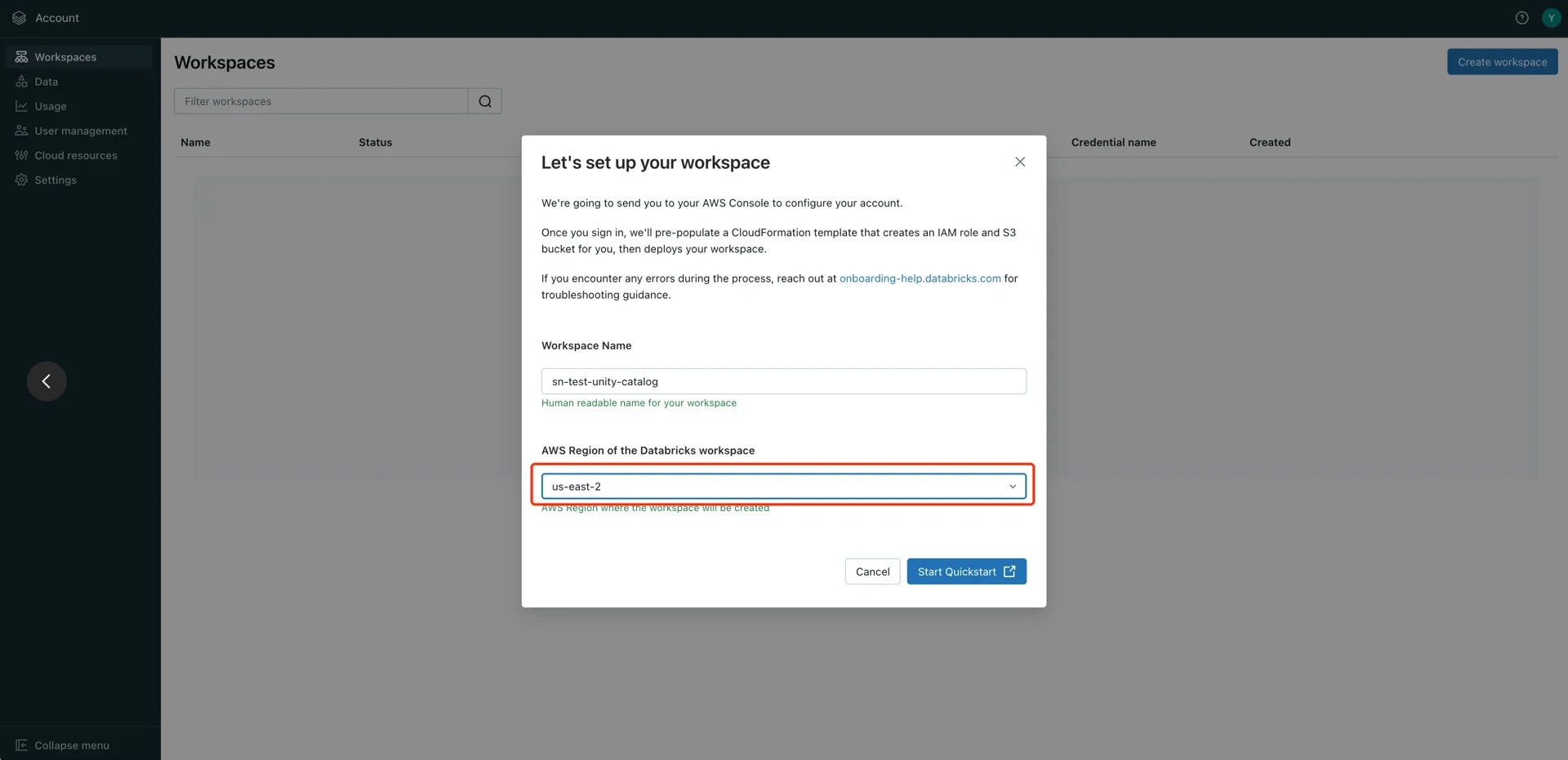The height and width of the screenshot is (760, 1568).
Task: Open the help question mark icon
Action: 1521,18
